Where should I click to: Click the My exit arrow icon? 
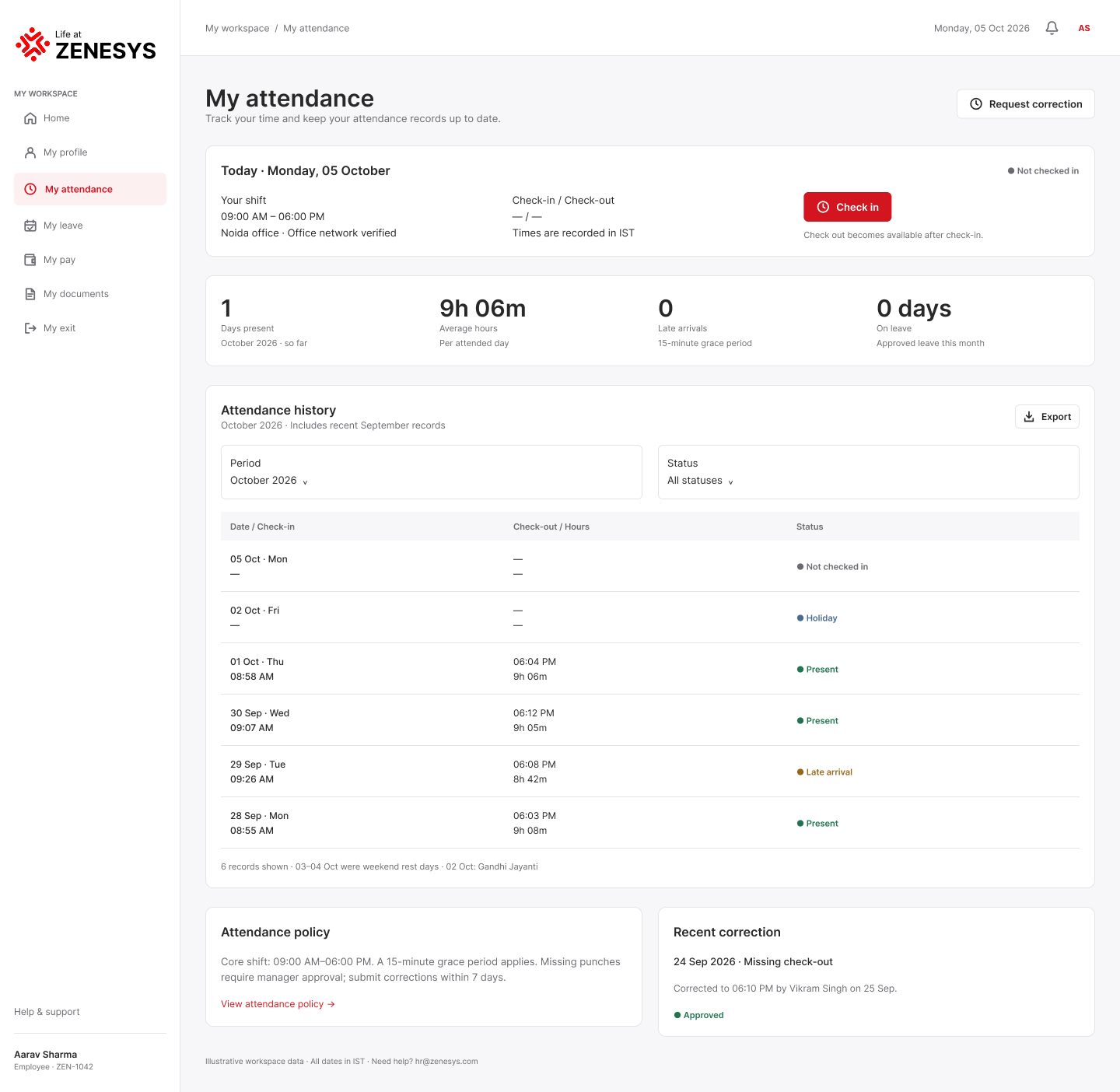pos(30,328)
